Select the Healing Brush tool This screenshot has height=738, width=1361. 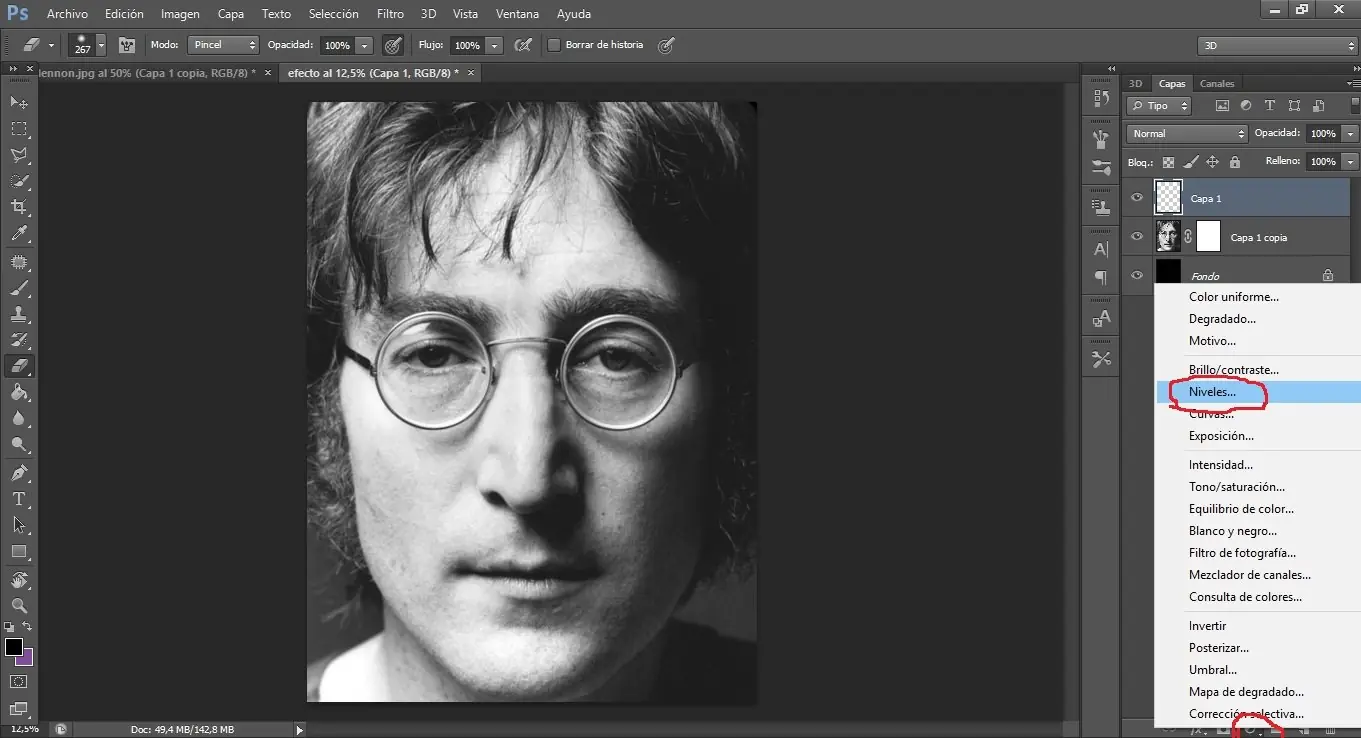(19, 262)
